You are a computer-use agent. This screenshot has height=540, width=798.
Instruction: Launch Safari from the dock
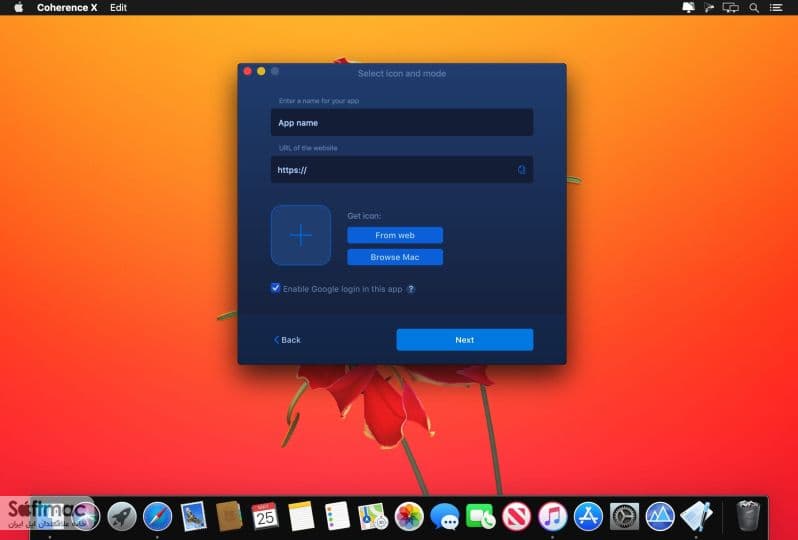[157, 516]
